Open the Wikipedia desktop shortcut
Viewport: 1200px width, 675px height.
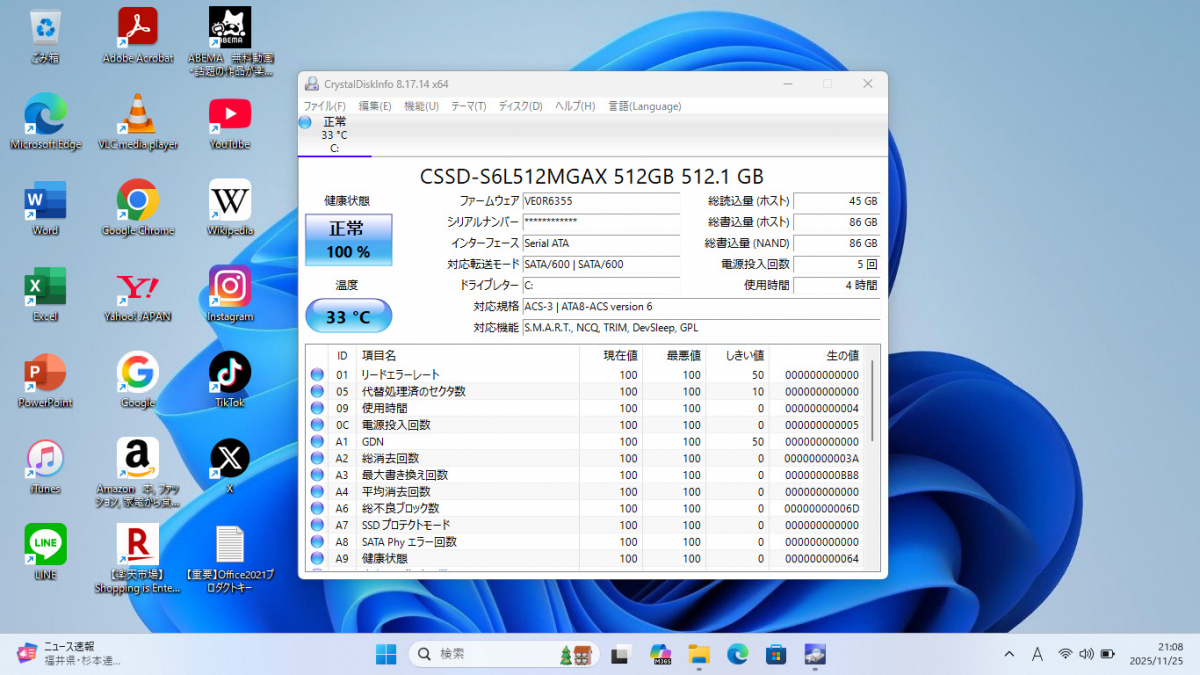point(230,201)
